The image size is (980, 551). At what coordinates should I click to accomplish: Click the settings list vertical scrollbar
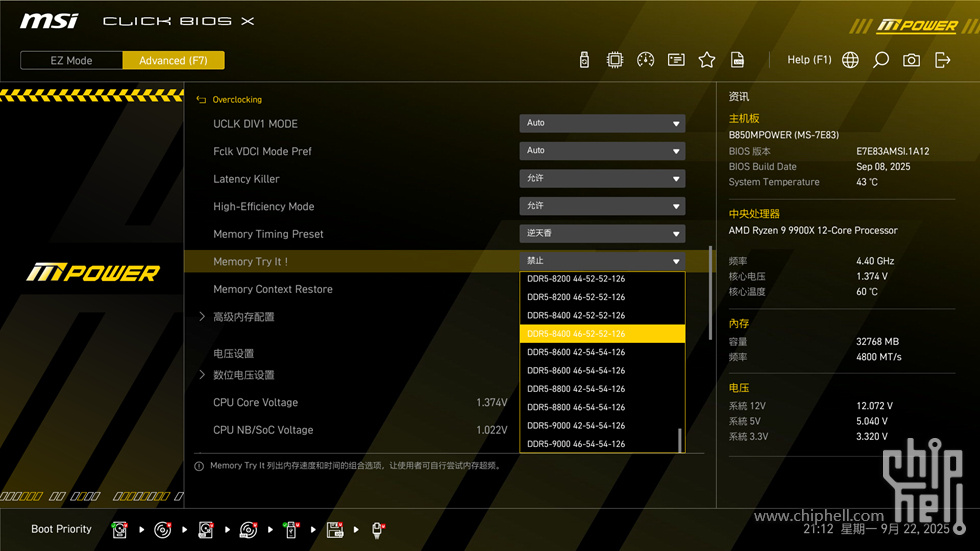pos(711,293)
